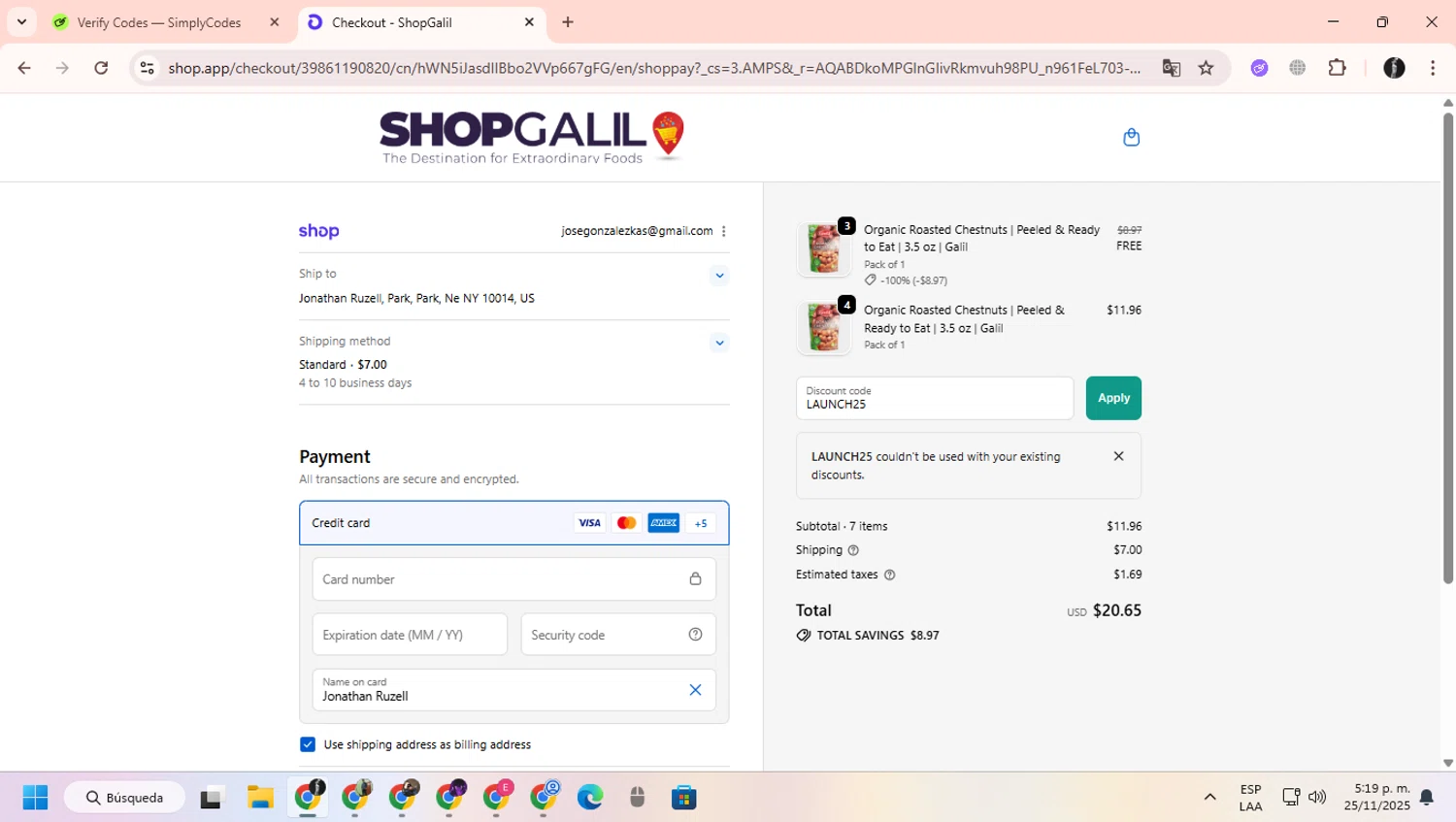Open account options menu beside email

724,231
